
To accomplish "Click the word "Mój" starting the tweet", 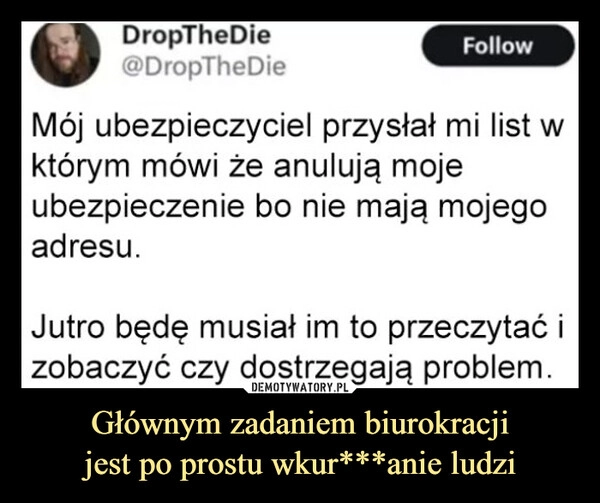I will 58,128.
